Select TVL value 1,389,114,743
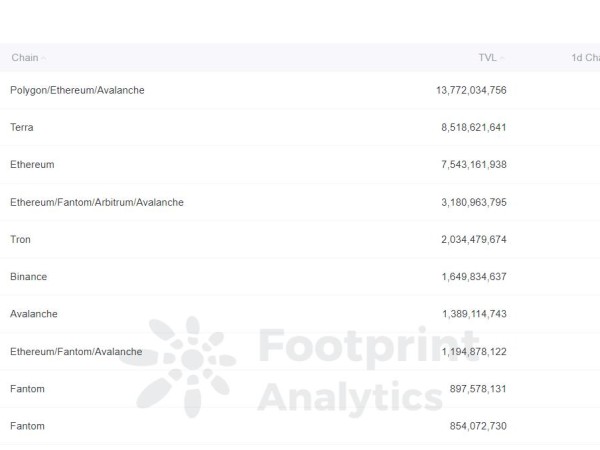600x450 pixels. 474,314
